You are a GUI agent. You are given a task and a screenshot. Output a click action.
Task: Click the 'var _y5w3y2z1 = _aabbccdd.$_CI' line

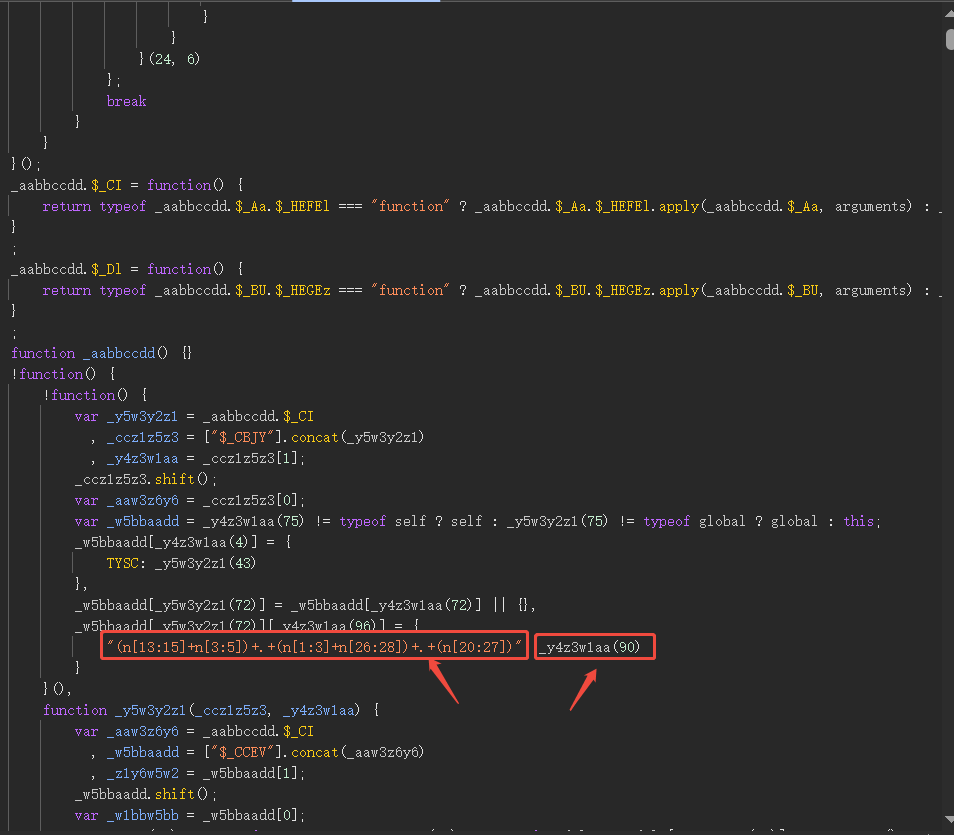coord(194,416)
